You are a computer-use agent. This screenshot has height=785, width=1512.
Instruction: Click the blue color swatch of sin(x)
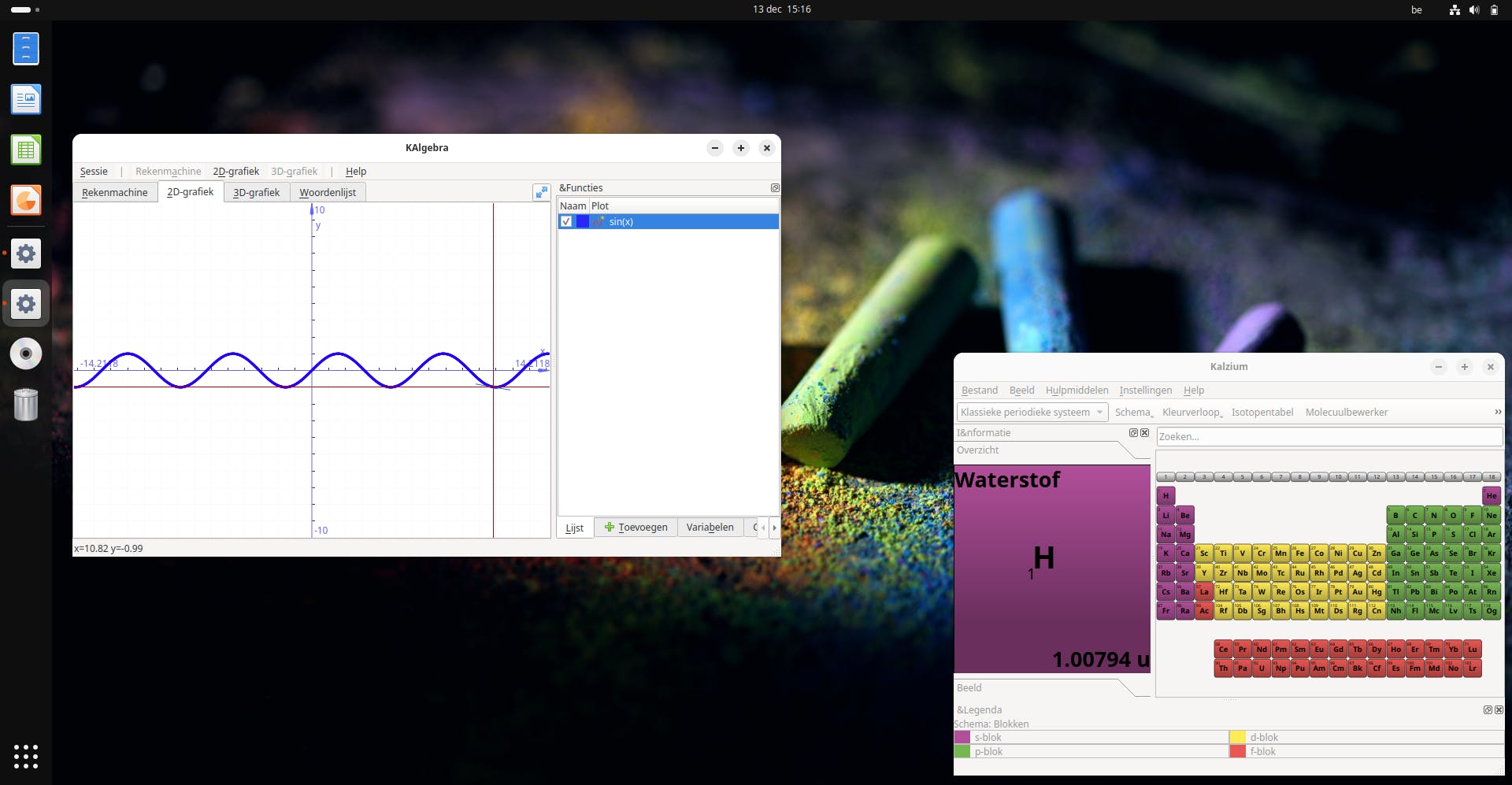coord(583,222)
